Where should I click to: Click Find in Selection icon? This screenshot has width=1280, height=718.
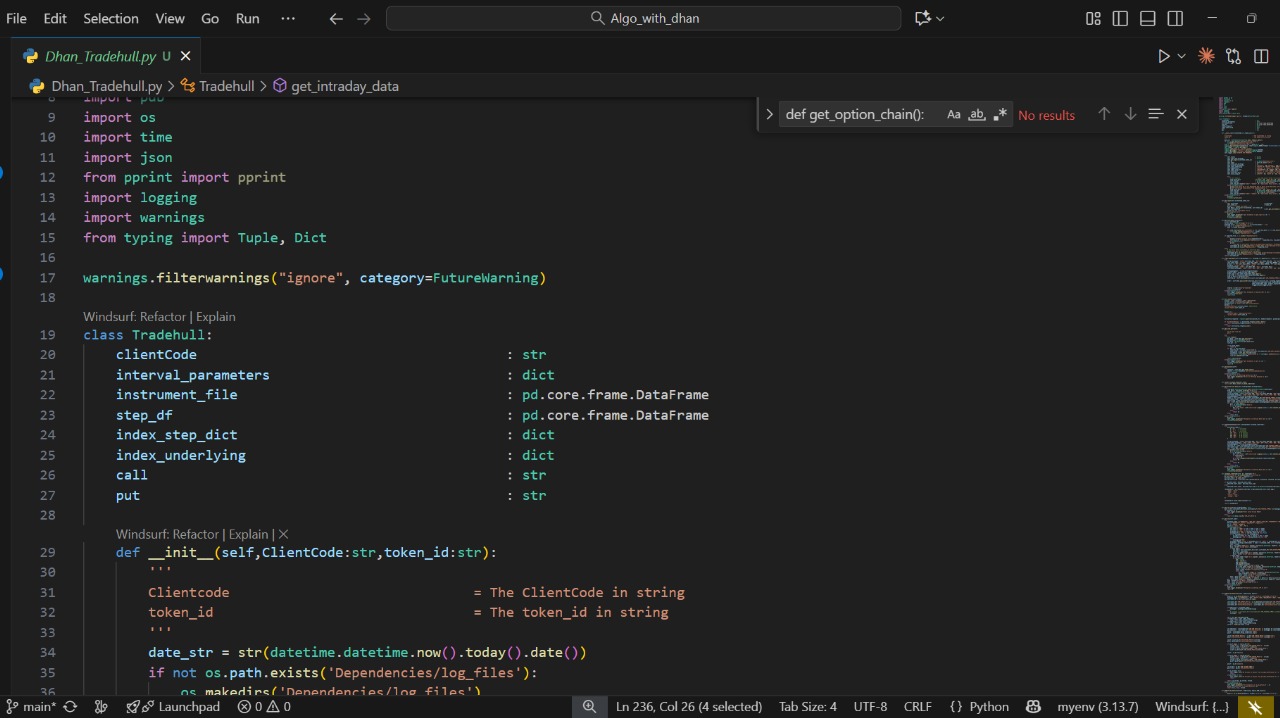tap(1156, 114)
